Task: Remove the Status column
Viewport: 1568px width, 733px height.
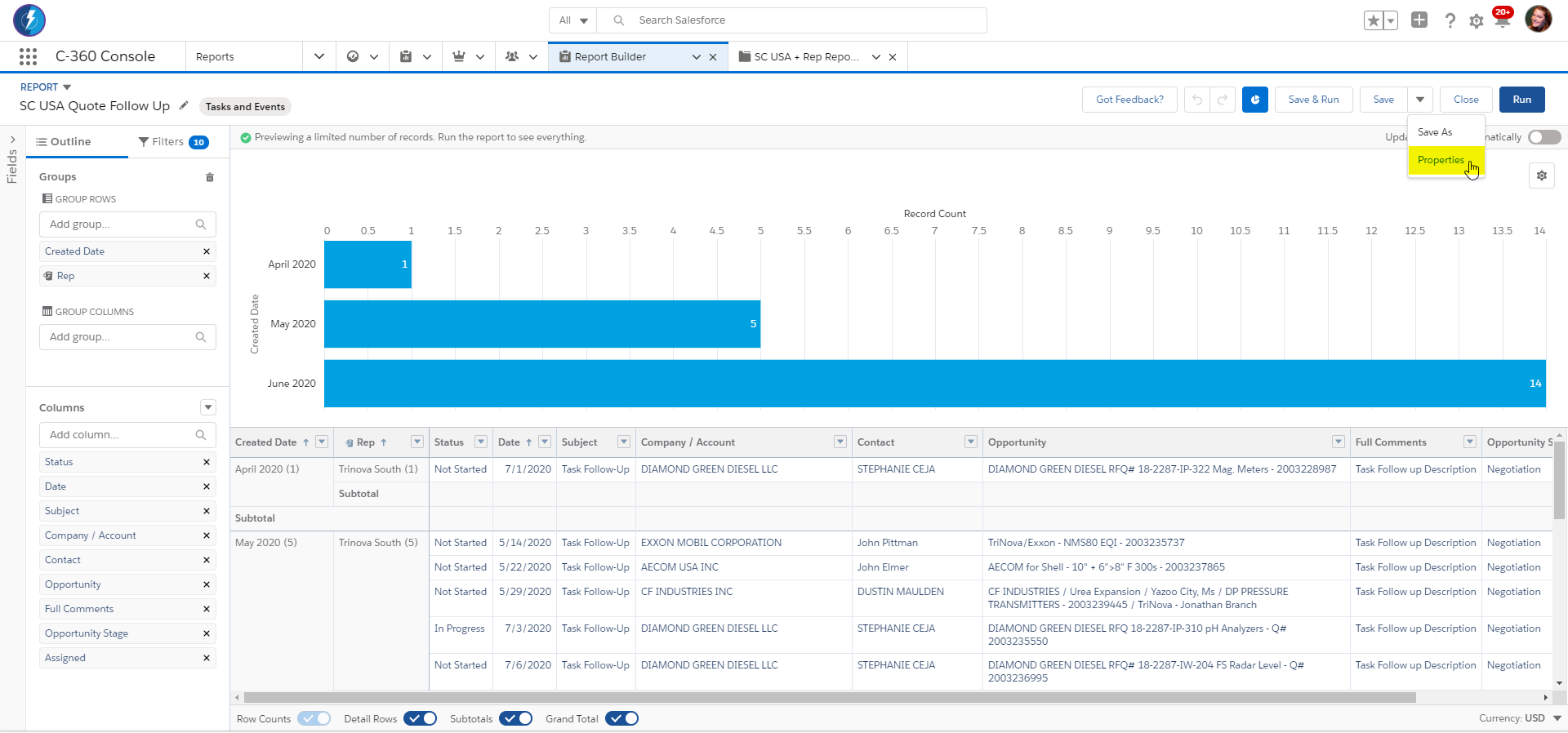Action: tap(207, 462)
